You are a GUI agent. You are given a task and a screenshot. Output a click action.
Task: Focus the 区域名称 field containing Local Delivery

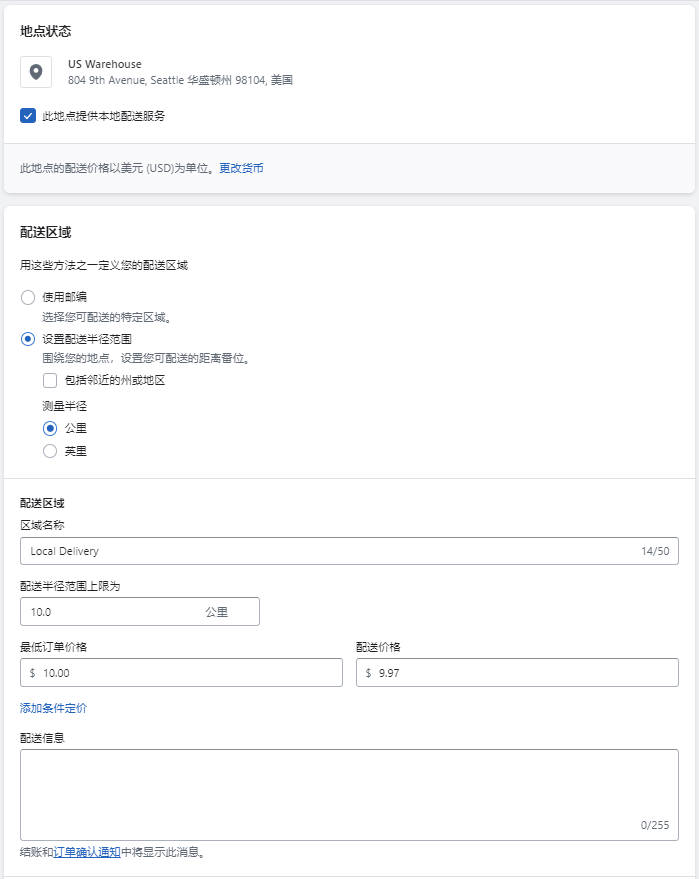click(349, 551)
